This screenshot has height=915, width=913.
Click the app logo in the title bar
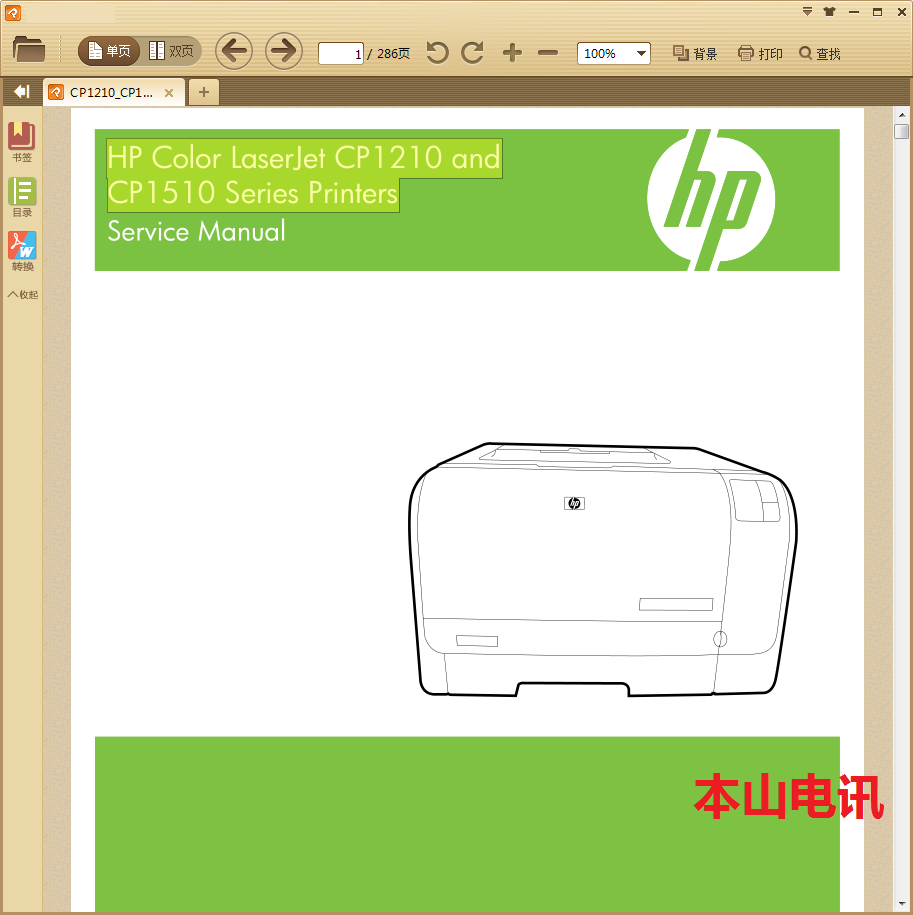coord(13,12)
